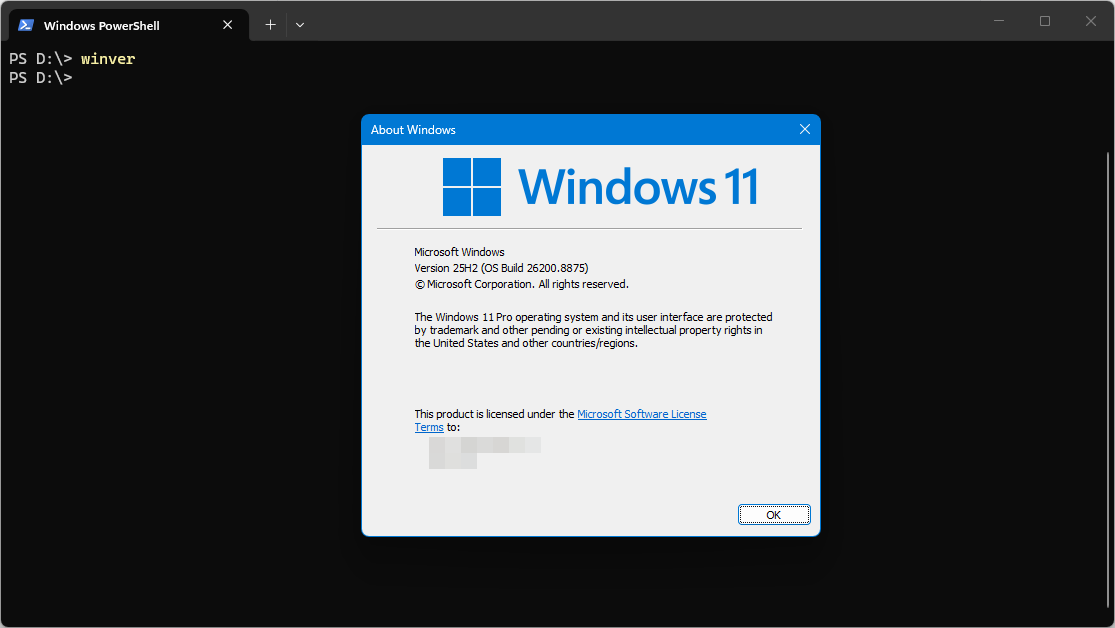1115x628 pixels.
Task: Minimize the terminal window
Action: (998, 21)
